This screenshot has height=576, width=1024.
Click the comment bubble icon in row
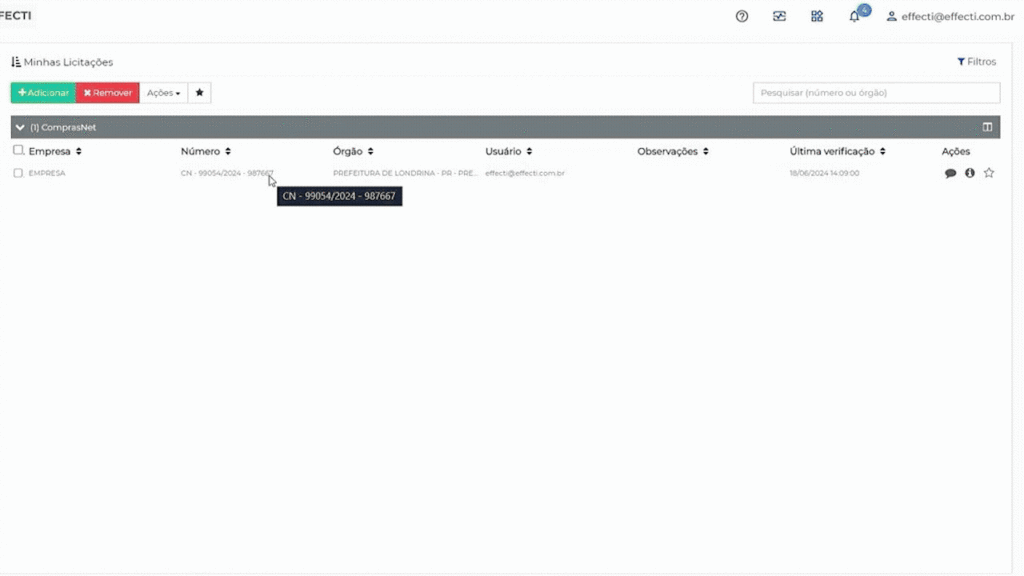point(950,173)
